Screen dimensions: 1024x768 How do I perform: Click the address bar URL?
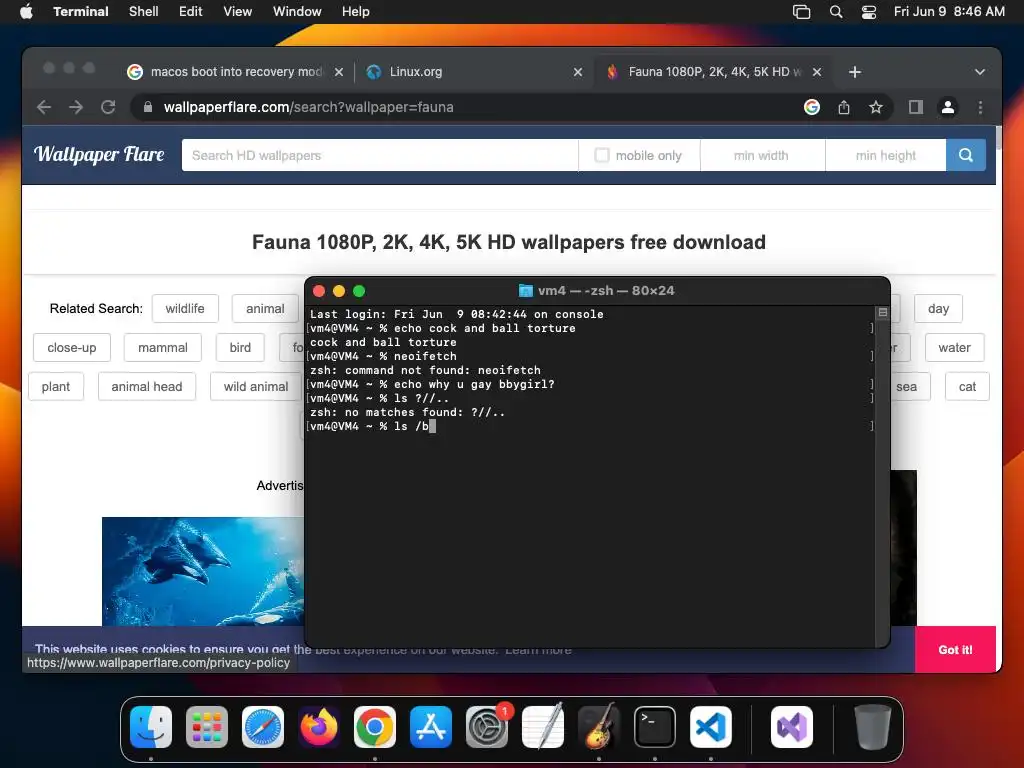[x=308, y=107]
